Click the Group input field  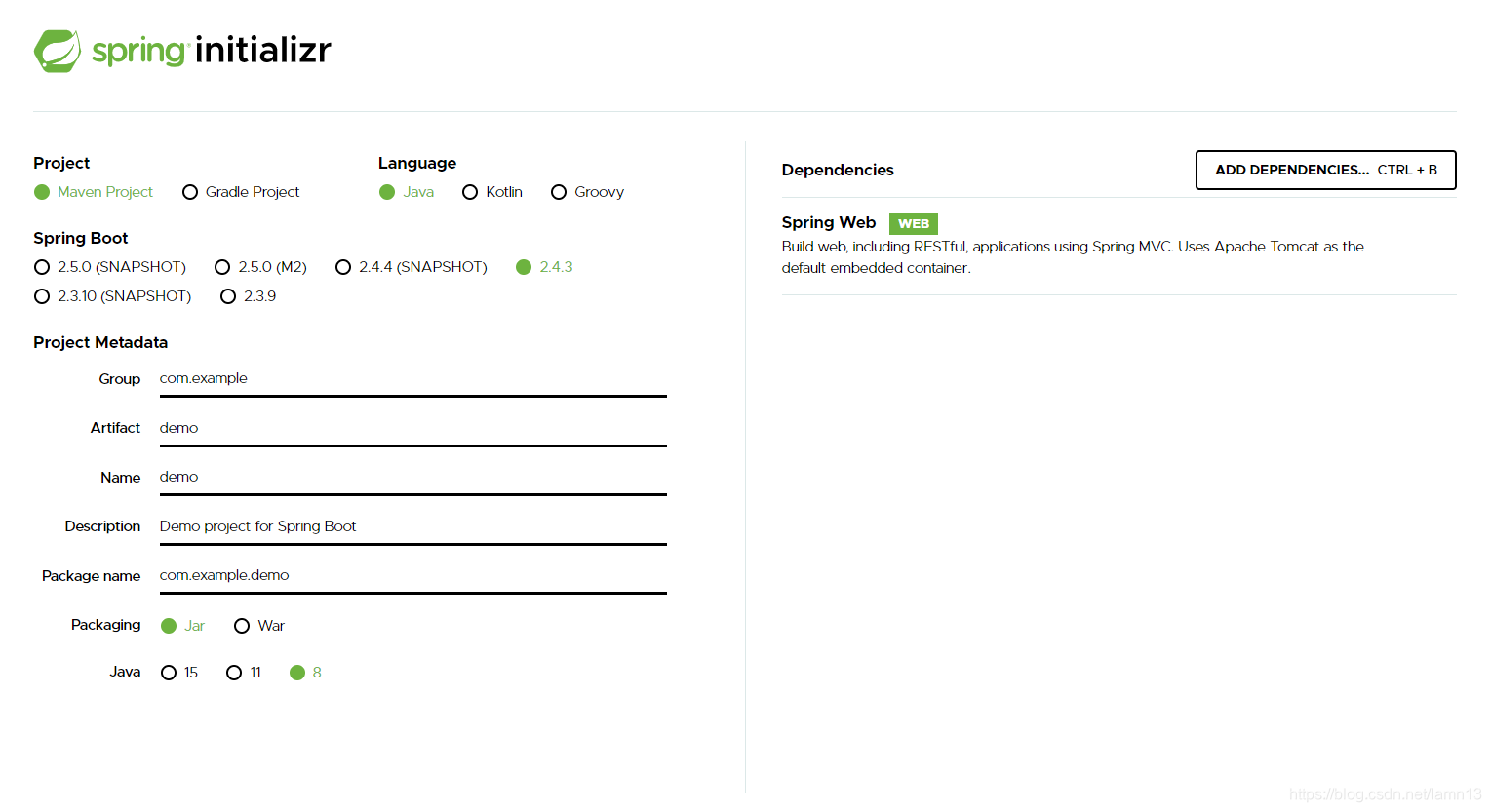(x=413, y=379)
